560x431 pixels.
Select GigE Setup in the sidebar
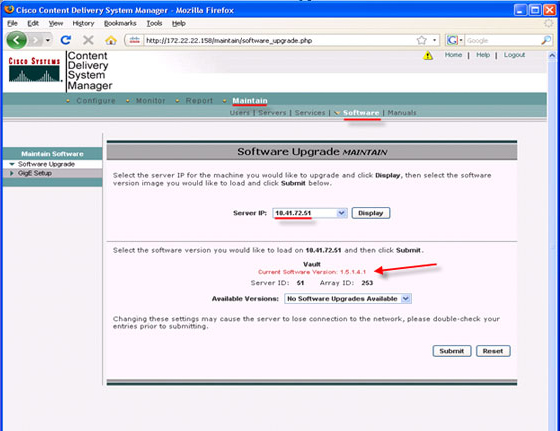point(35,173)
